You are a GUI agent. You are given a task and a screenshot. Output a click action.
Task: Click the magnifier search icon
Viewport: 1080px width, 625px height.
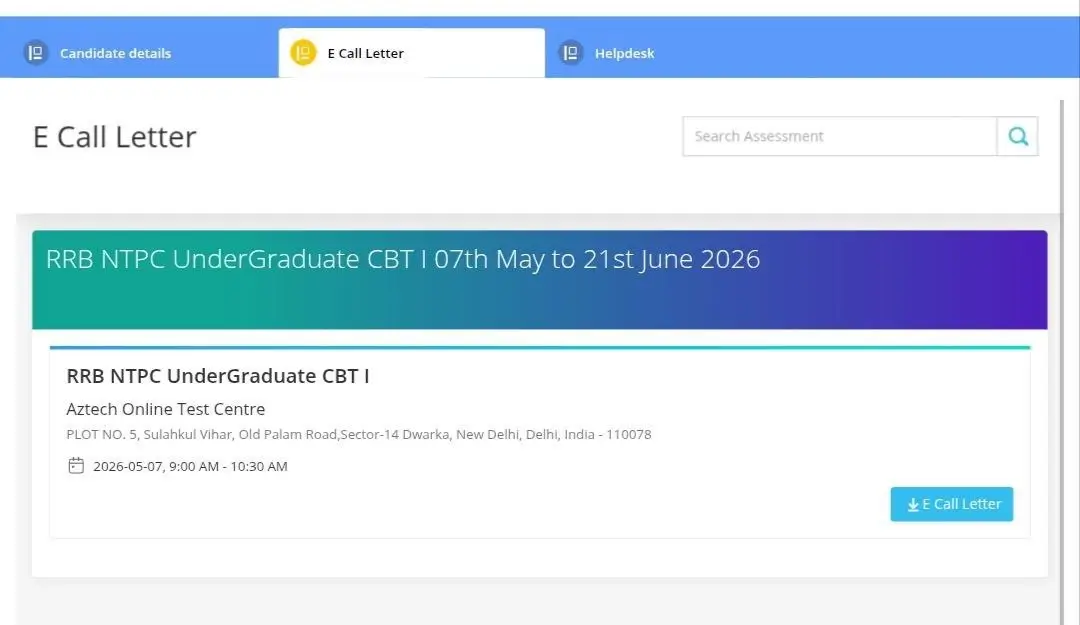click(x=1017, y=136)
